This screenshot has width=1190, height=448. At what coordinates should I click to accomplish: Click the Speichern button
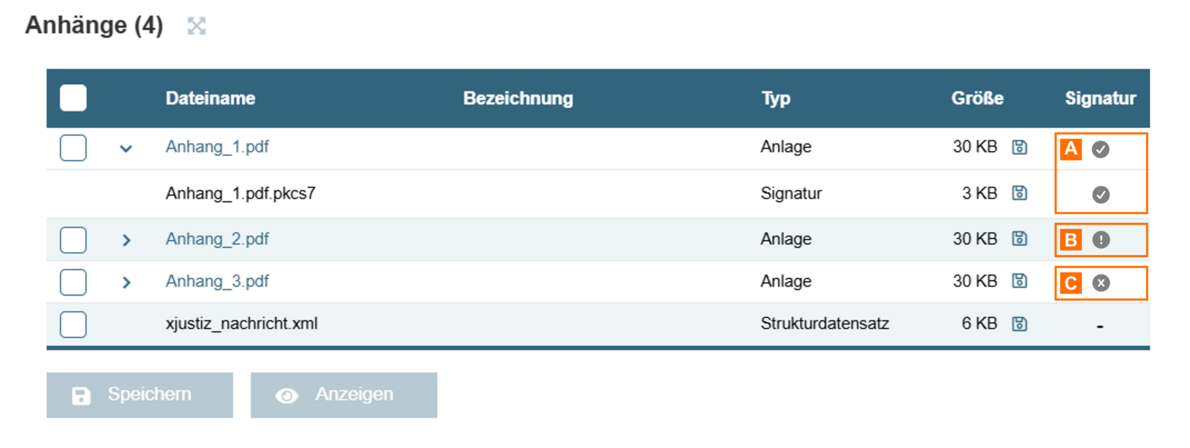[139, 395]
